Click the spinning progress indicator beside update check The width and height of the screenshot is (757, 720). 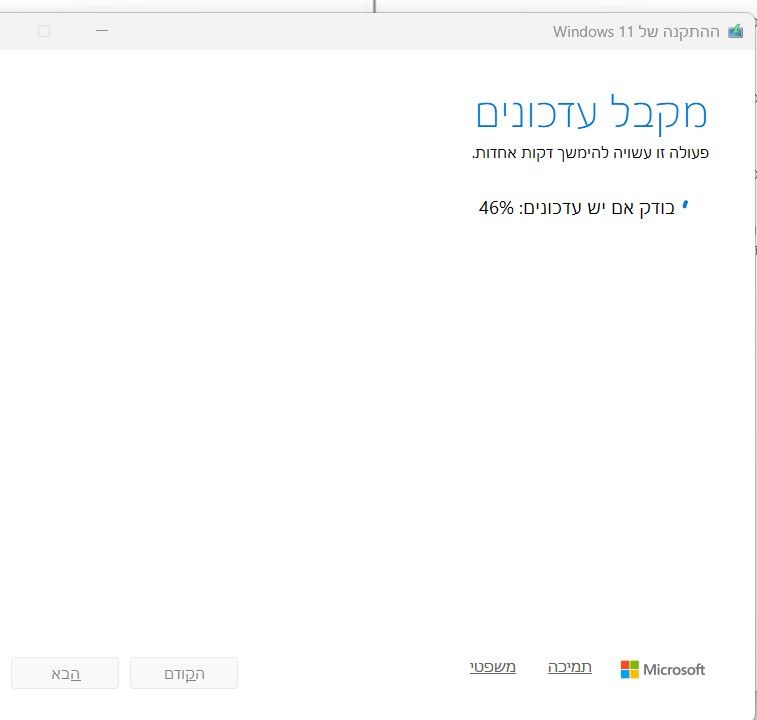coord(685,206)
